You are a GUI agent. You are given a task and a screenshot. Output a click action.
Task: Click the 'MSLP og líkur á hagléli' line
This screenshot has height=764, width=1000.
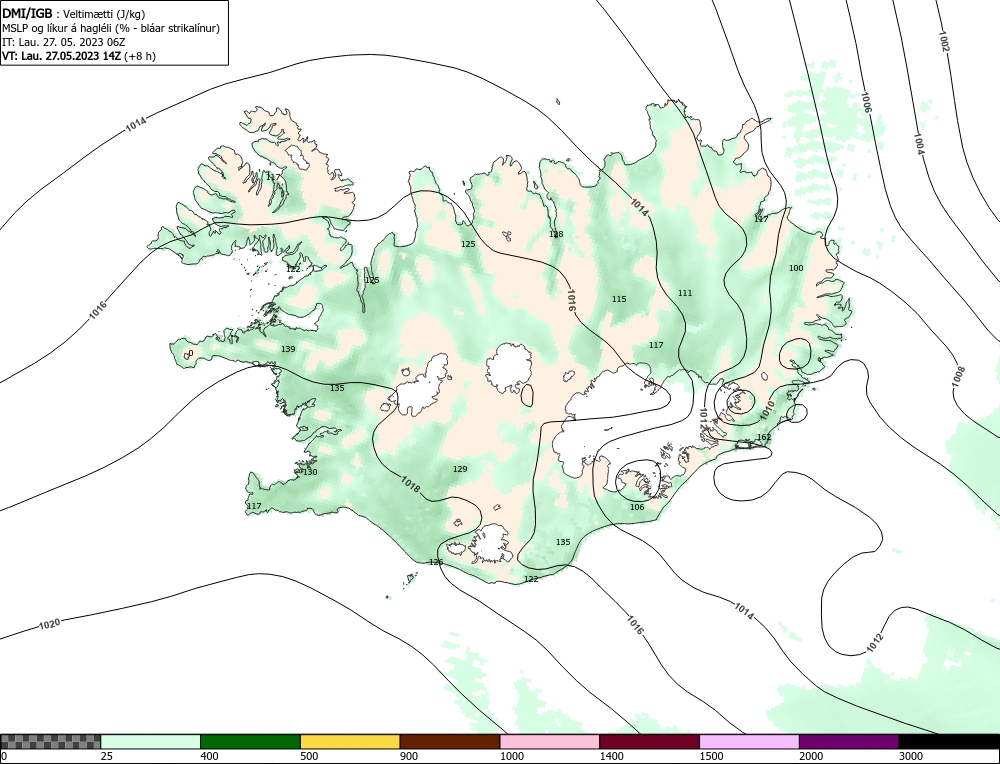111,29
